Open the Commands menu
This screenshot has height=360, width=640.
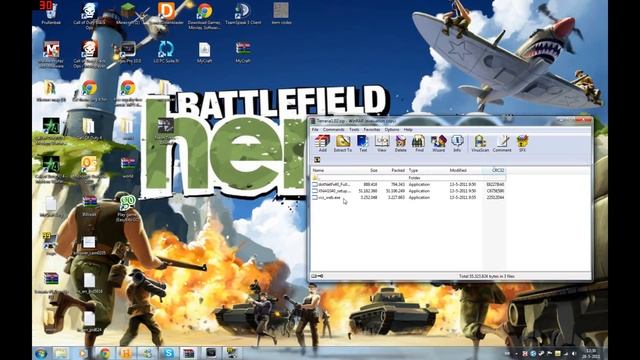pos(333,129)
